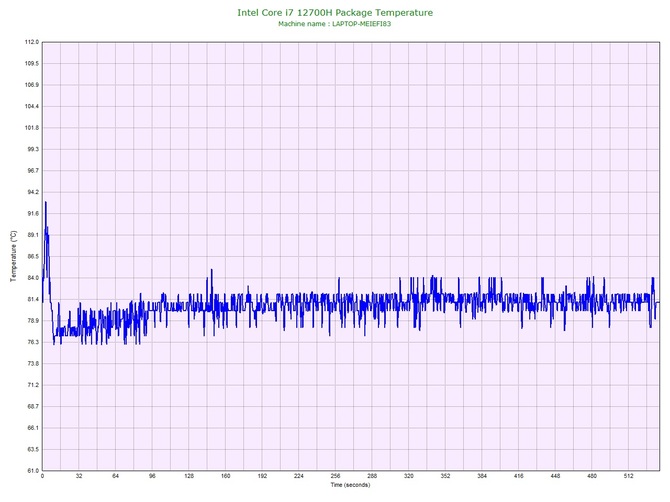Click the 64 tick label on the time axis
670x502 pixels.
click(115, 476)
